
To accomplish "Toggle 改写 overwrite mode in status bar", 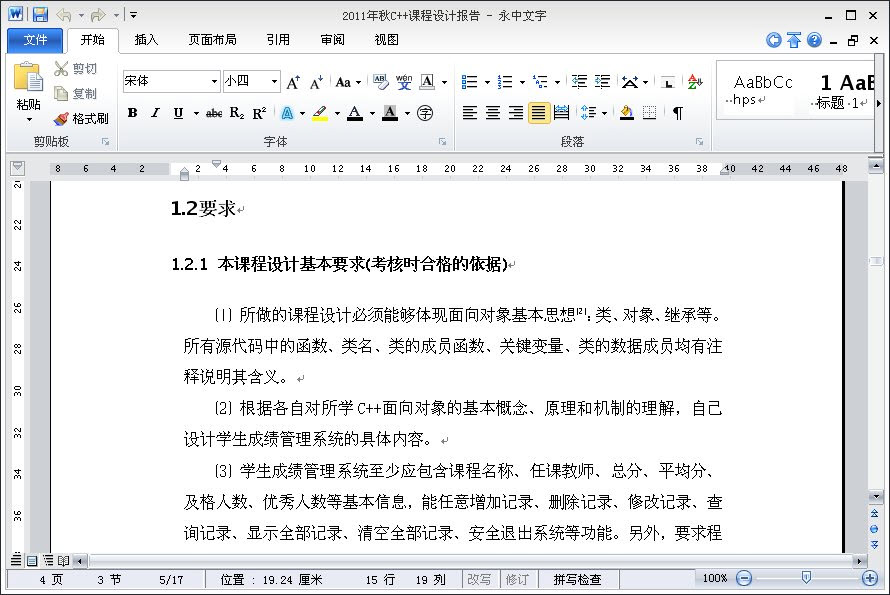I will pos(479,579).
